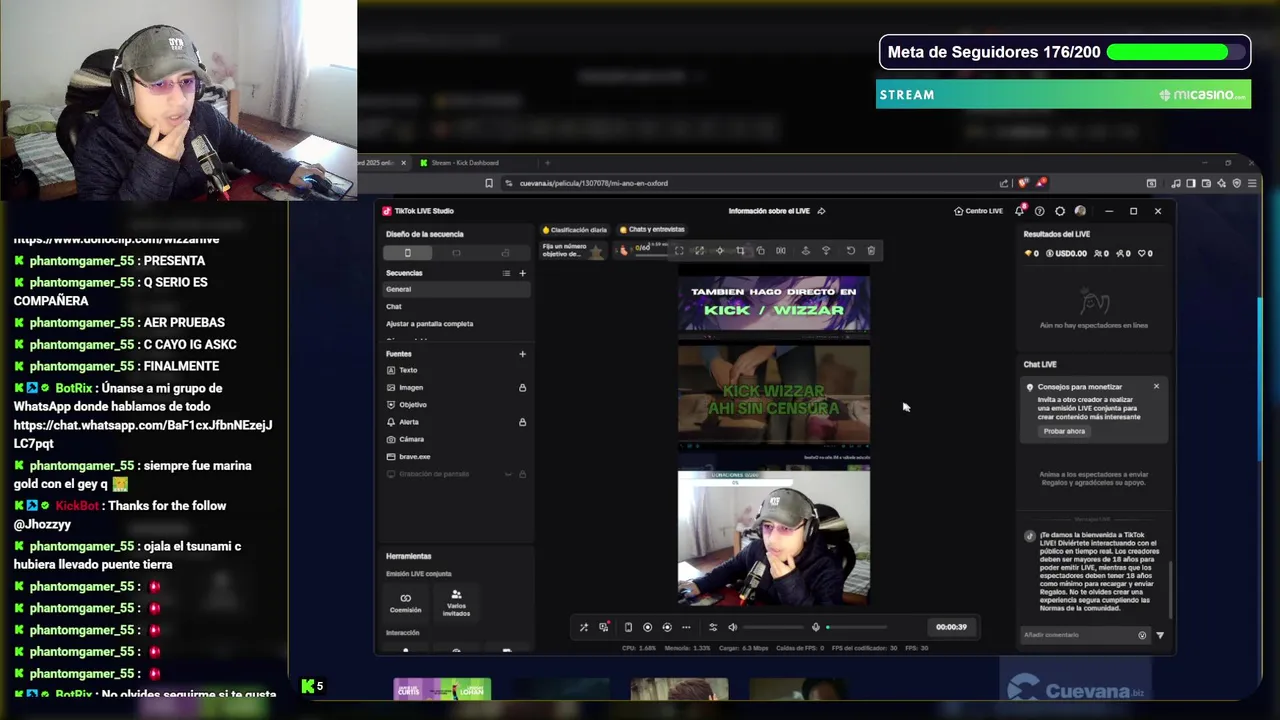Open audio mixer settings icon

713,627
